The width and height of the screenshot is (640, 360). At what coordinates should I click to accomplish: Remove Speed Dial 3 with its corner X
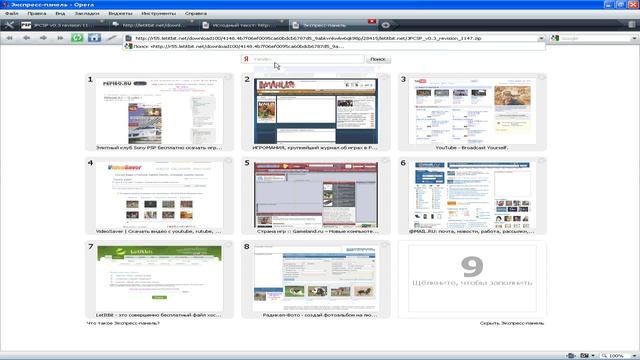coord(541,77)
